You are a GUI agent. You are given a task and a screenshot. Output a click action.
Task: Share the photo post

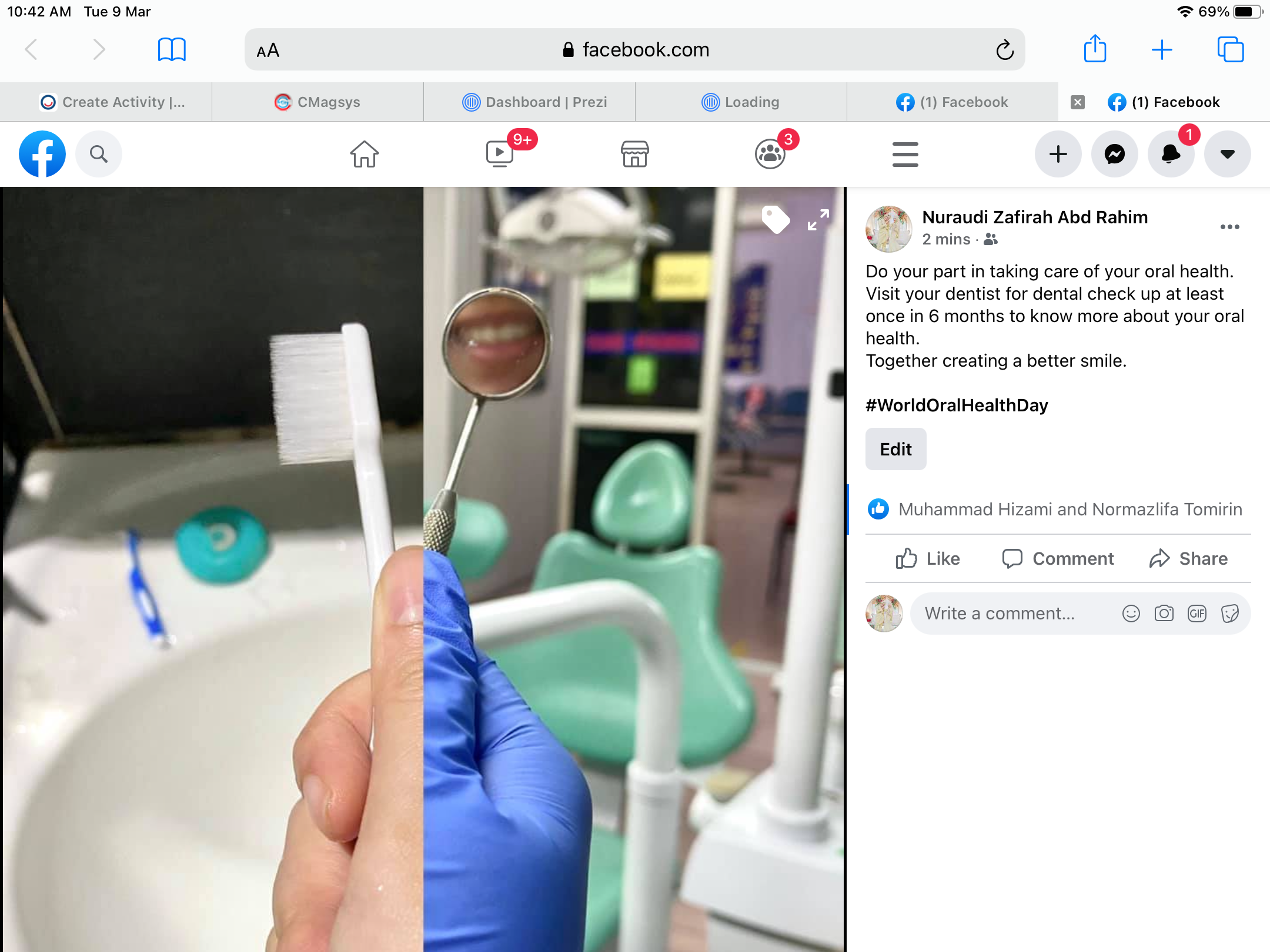[x=1189, y=558]
